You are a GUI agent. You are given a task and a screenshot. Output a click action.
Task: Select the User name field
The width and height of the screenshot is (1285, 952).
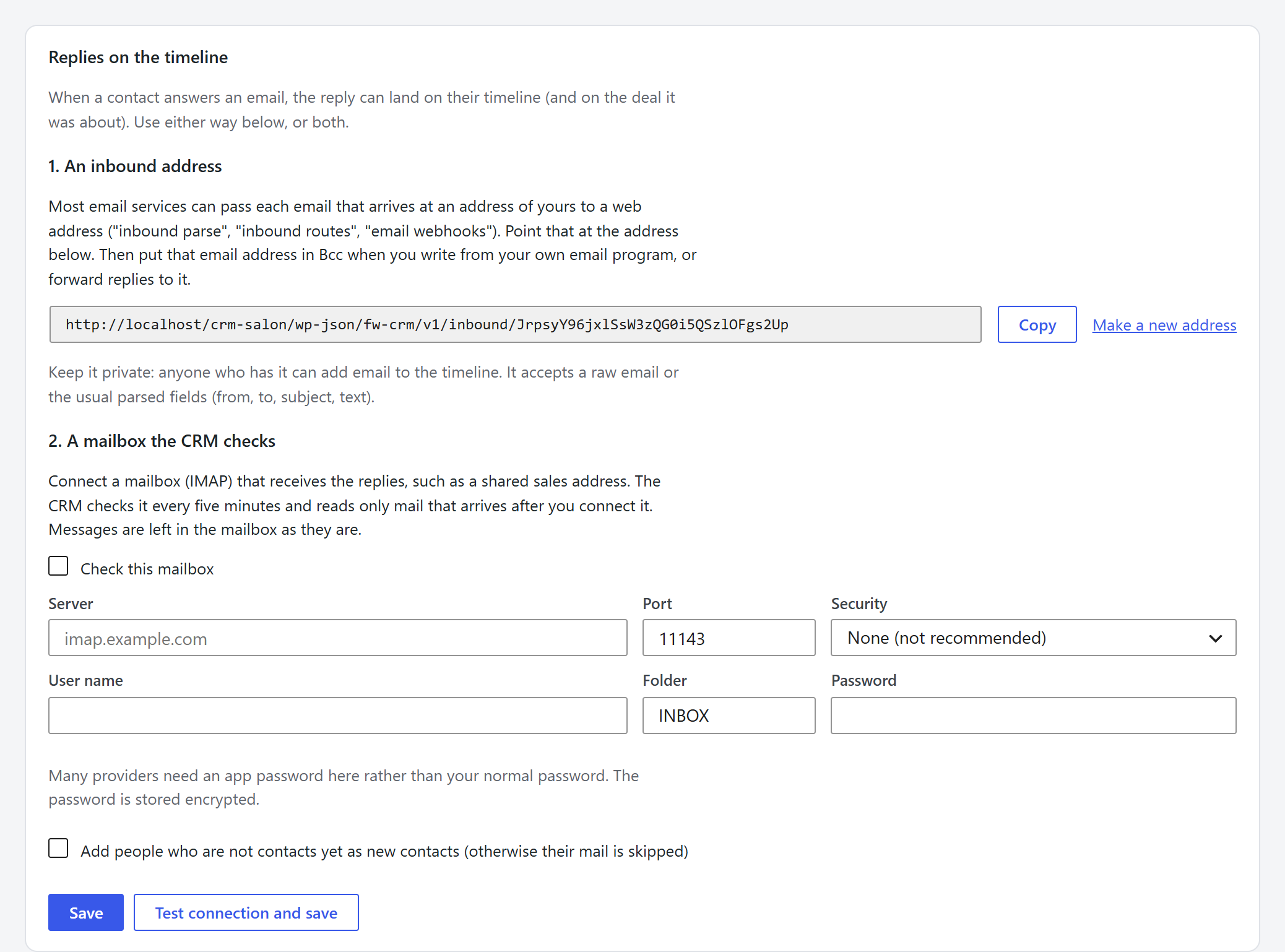[x=338, y=716]
